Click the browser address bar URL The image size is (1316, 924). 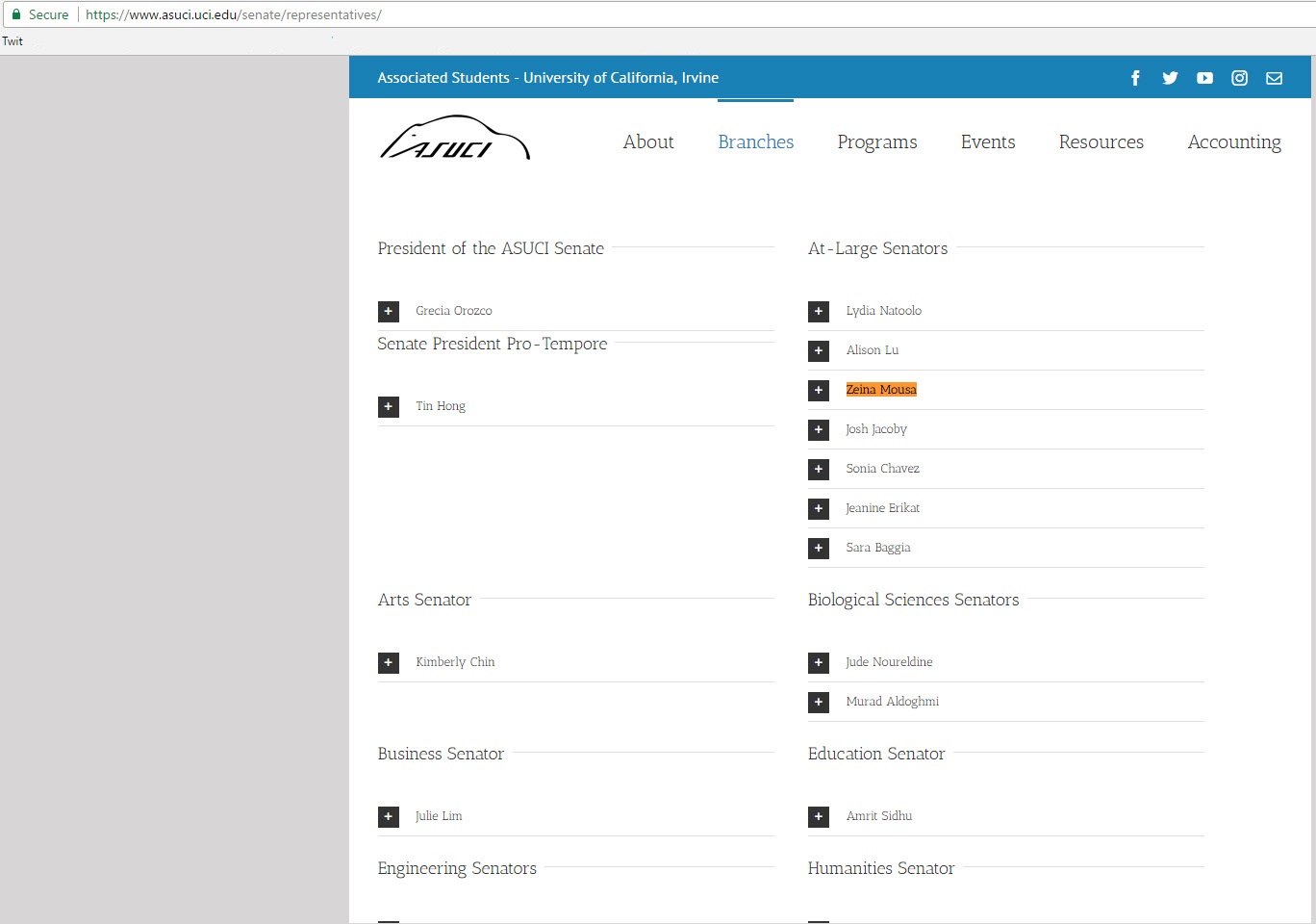tap(233, 14)
